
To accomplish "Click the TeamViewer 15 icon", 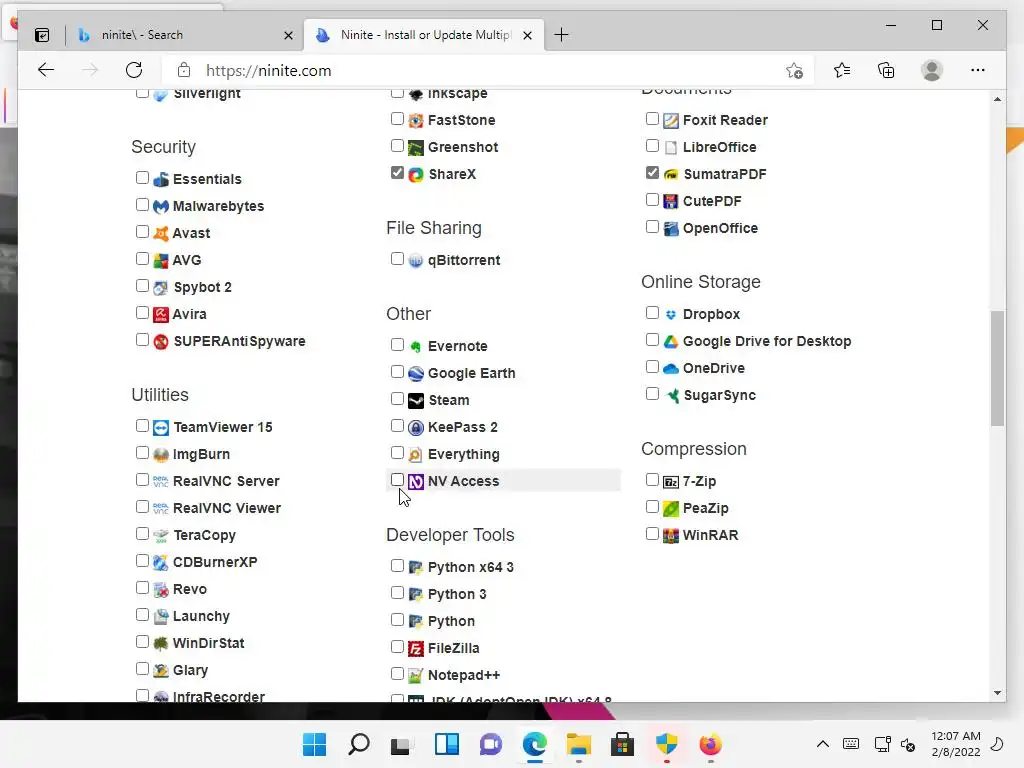I will click(x=161, y=428).
